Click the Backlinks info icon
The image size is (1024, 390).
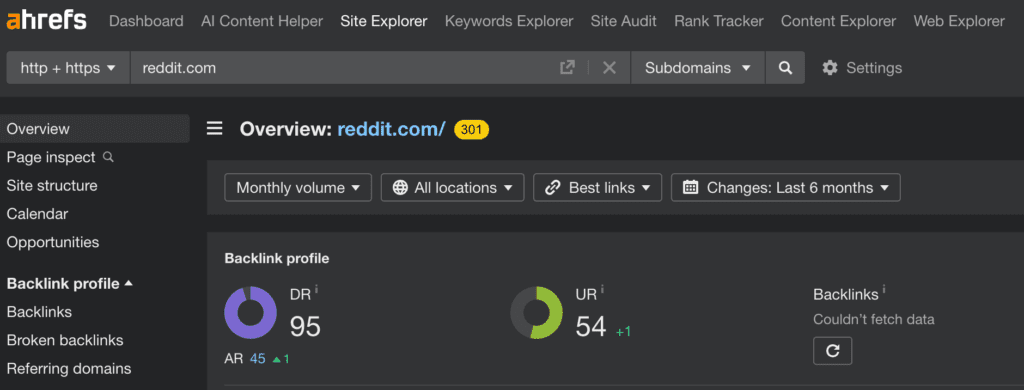click(x=884, y=289)
